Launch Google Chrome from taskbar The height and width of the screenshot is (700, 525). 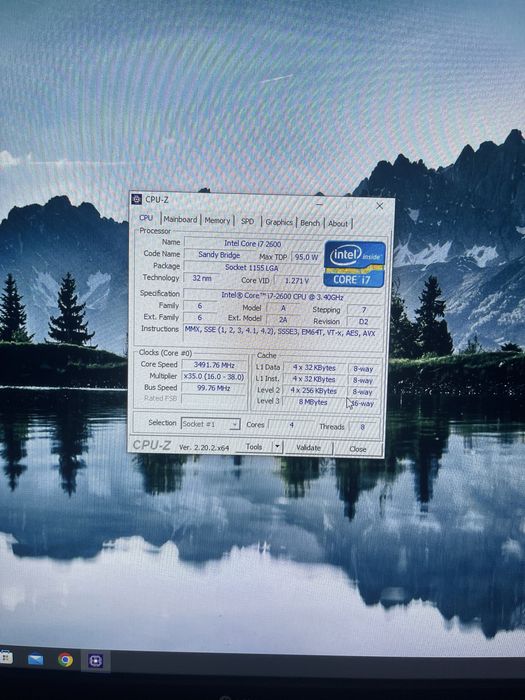65,660
